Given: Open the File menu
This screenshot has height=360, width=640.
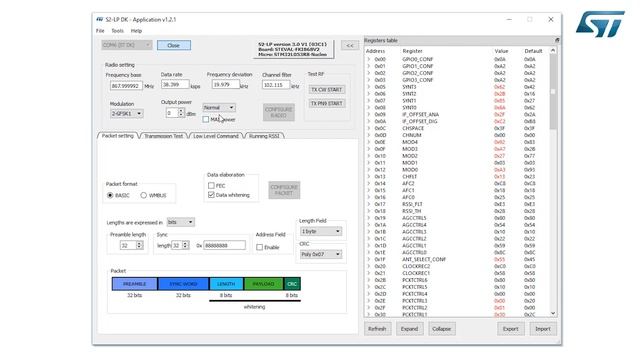Looking at the screenshot, I should [x=100, y=31].
